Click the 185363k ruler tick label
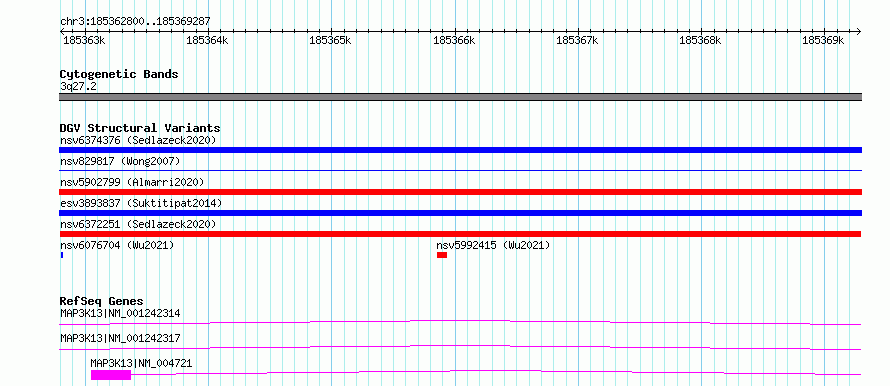890x386 pixels. [84, 40]
